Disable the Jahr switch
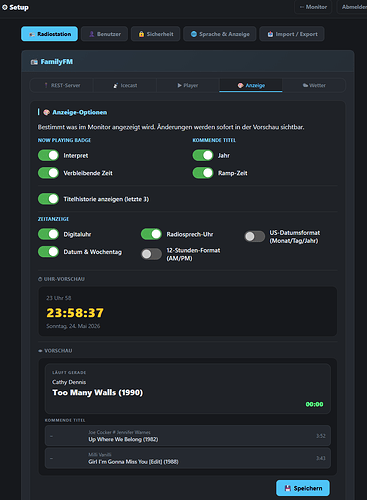This screenshot has width=367, height=500. [203, 155]
